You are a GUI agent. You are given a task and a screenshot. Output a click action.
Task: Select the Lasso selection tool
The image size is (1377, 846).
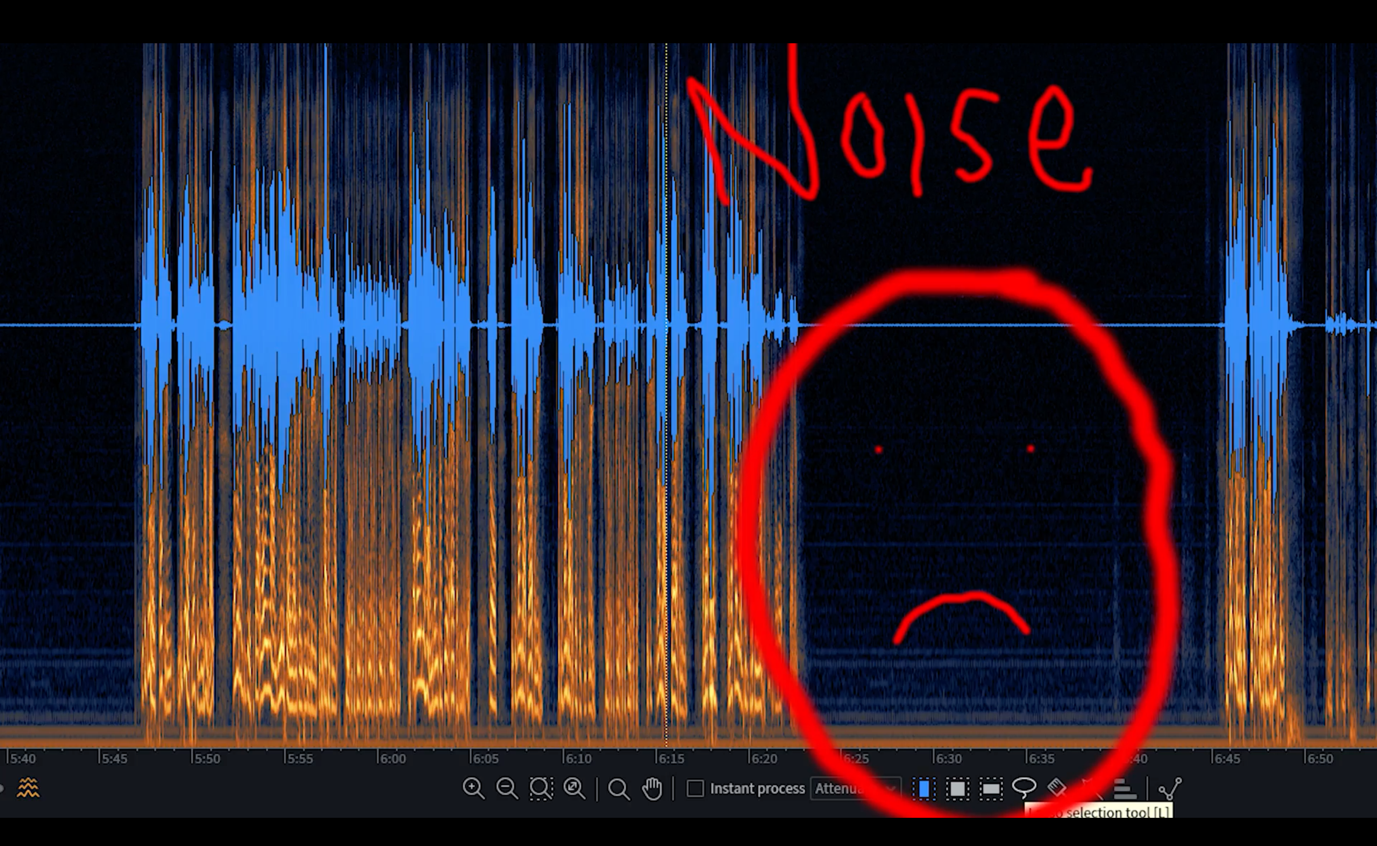pyautogui.click(x=1024, y=789)
